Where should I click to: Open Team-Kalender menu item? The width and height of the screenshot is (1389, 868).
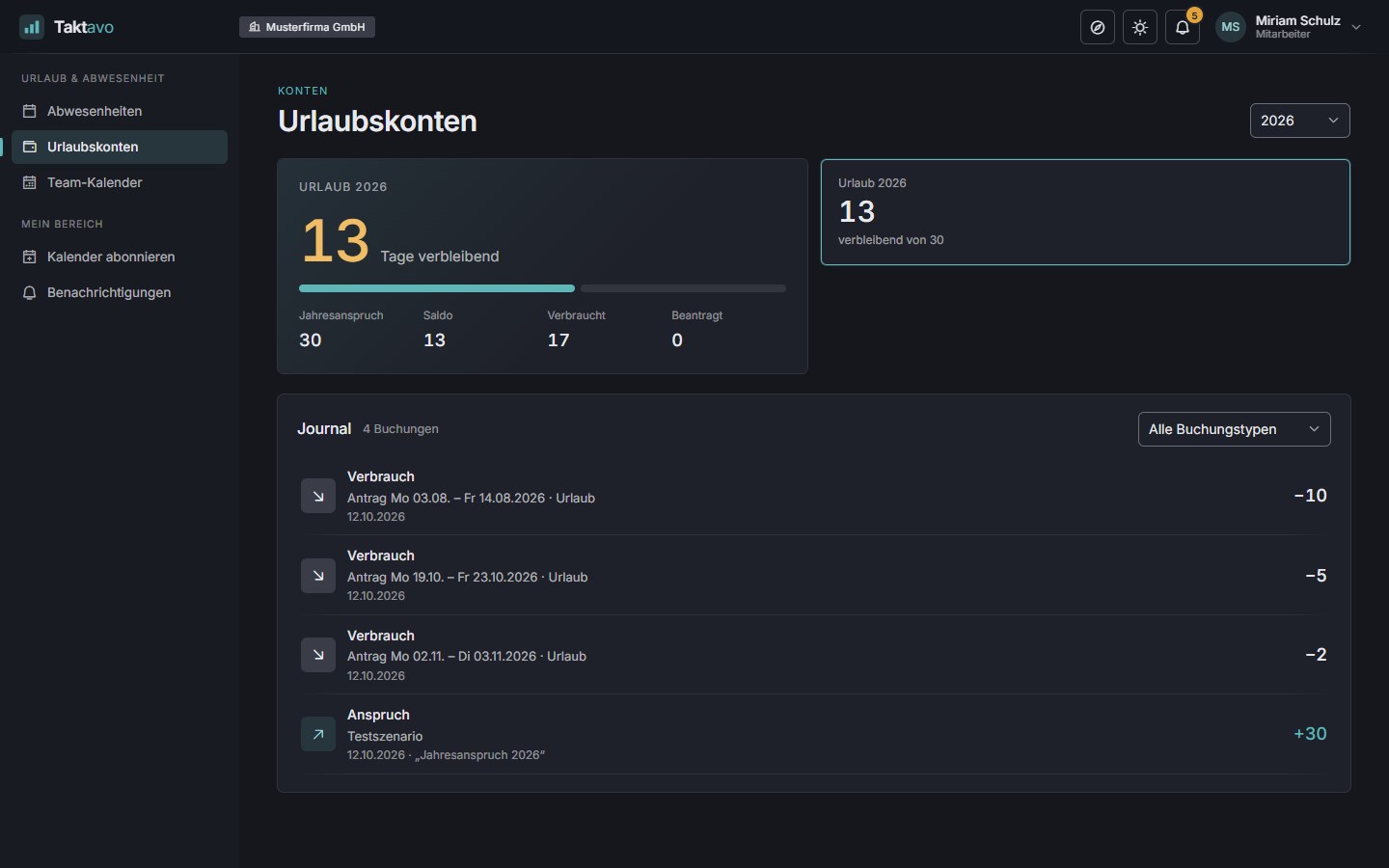click(120, 182)
